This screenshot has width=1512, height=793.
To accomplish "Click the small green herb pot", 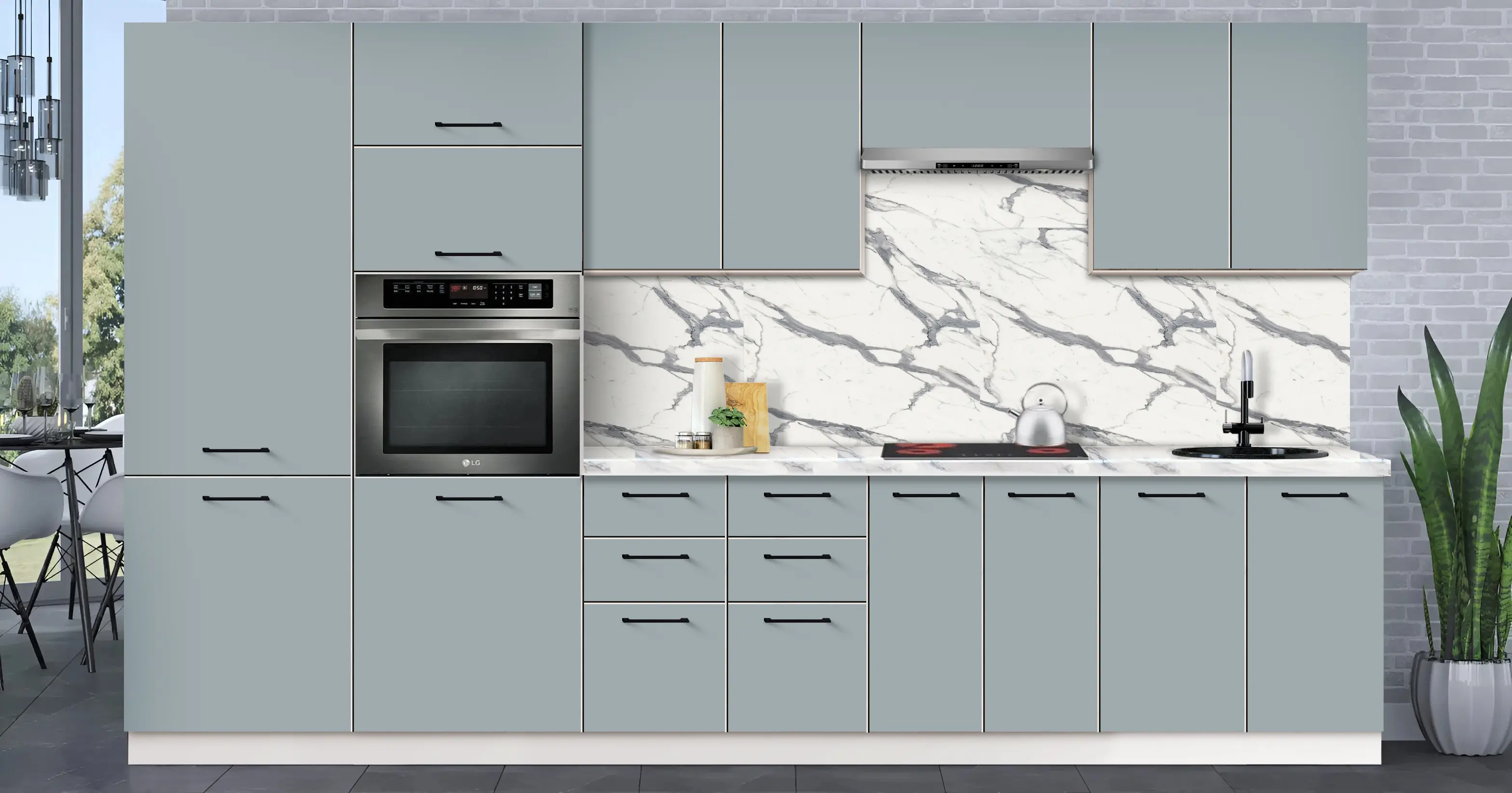I will [x=727, y=427].
